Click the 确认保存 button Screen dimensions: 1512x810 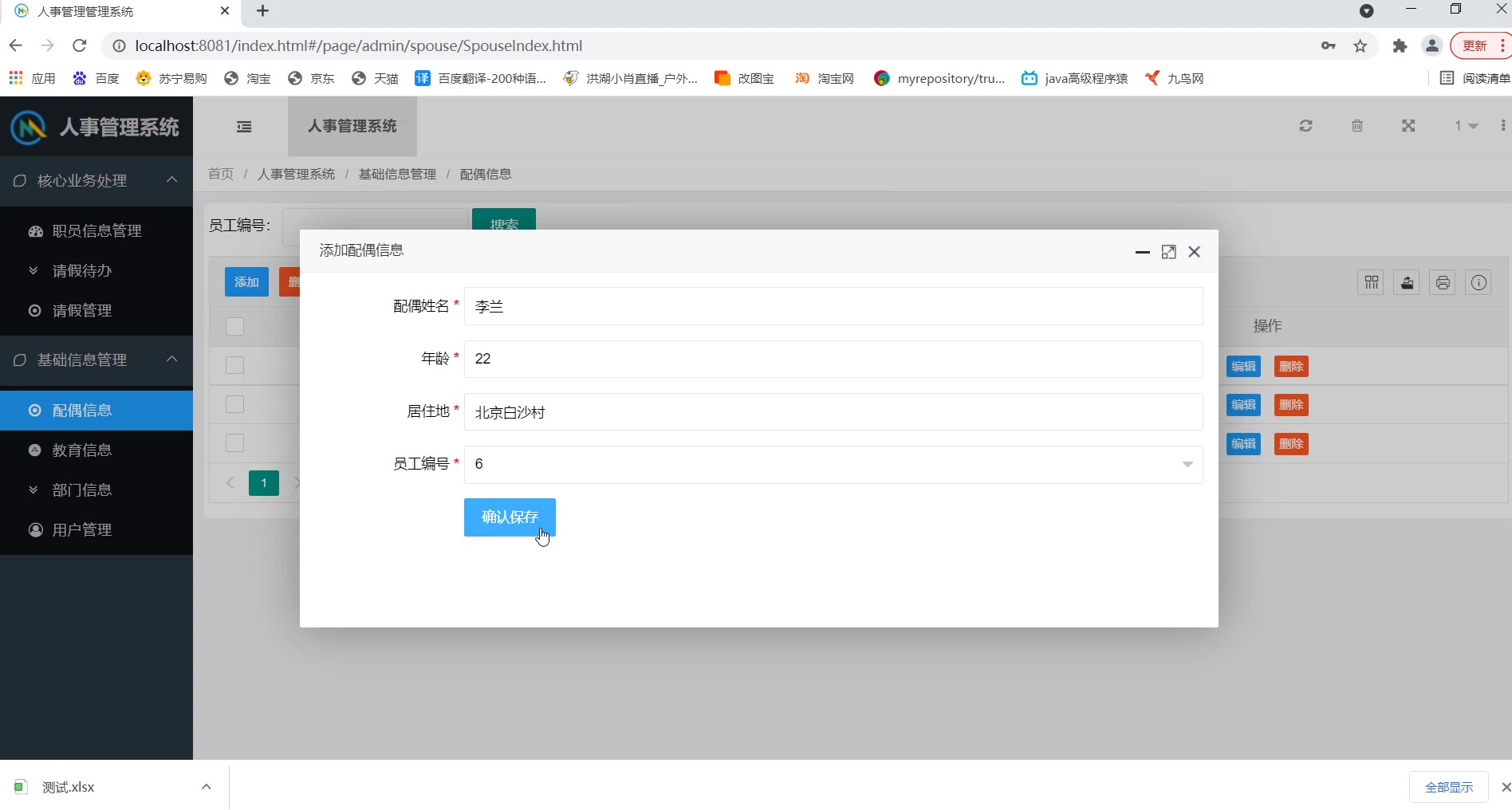tap(510, 517)
